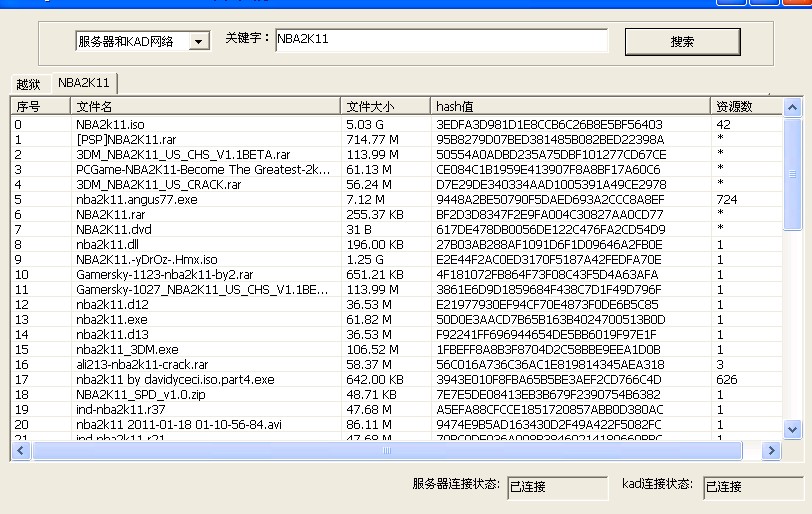
Task: Select the NBA2k11.iso file row
Action: tap(397, 124)
